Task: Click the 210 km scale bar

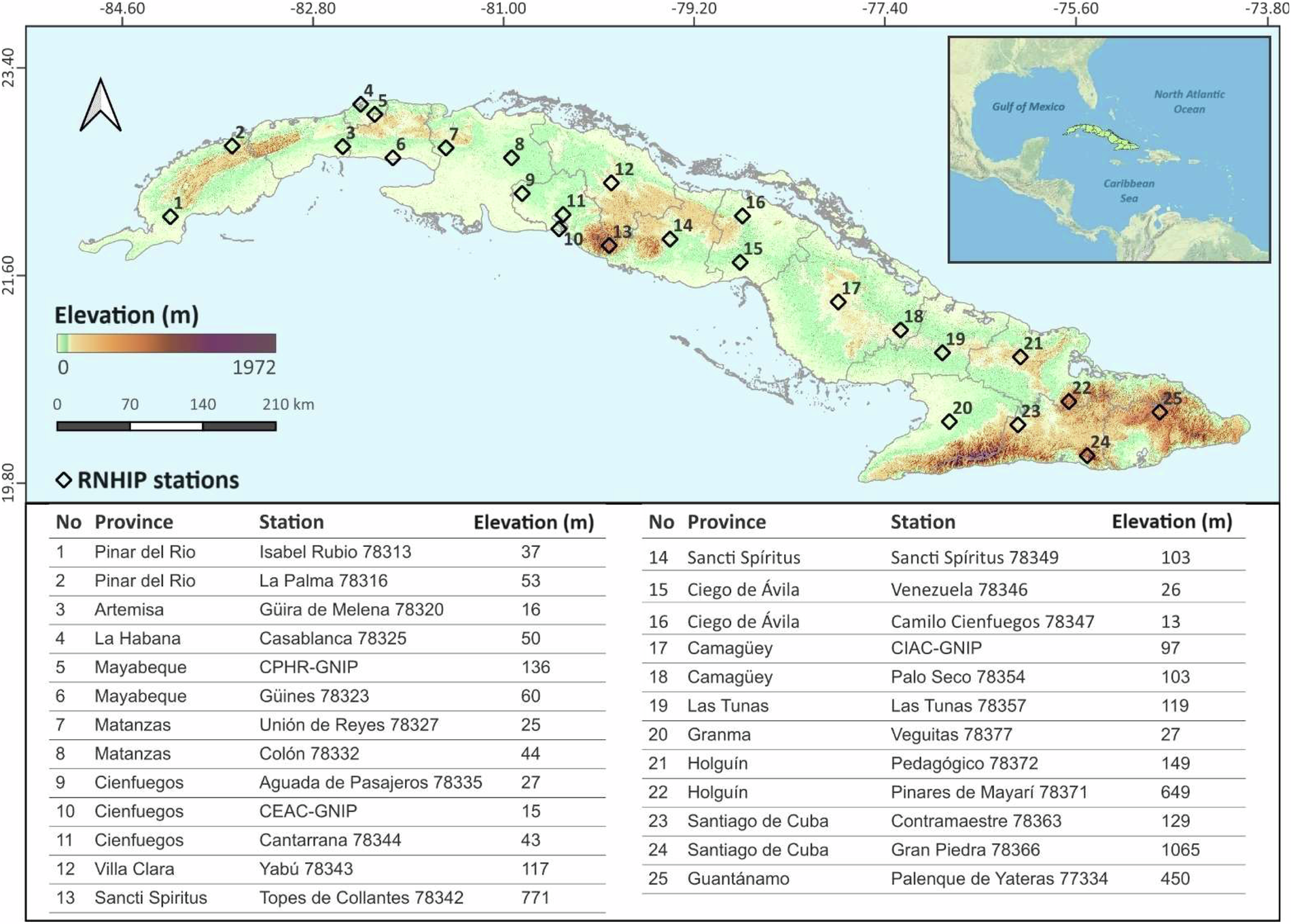Action: [166, 427]
